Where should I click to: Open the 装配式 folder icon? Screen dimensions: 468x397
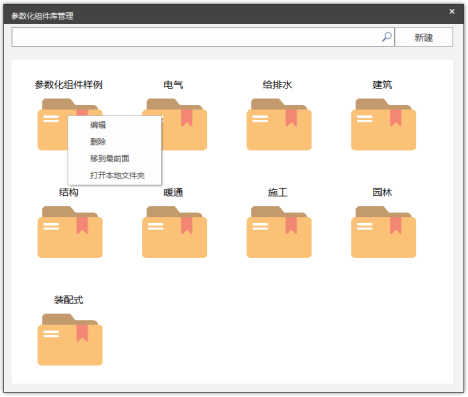point(70,340)
